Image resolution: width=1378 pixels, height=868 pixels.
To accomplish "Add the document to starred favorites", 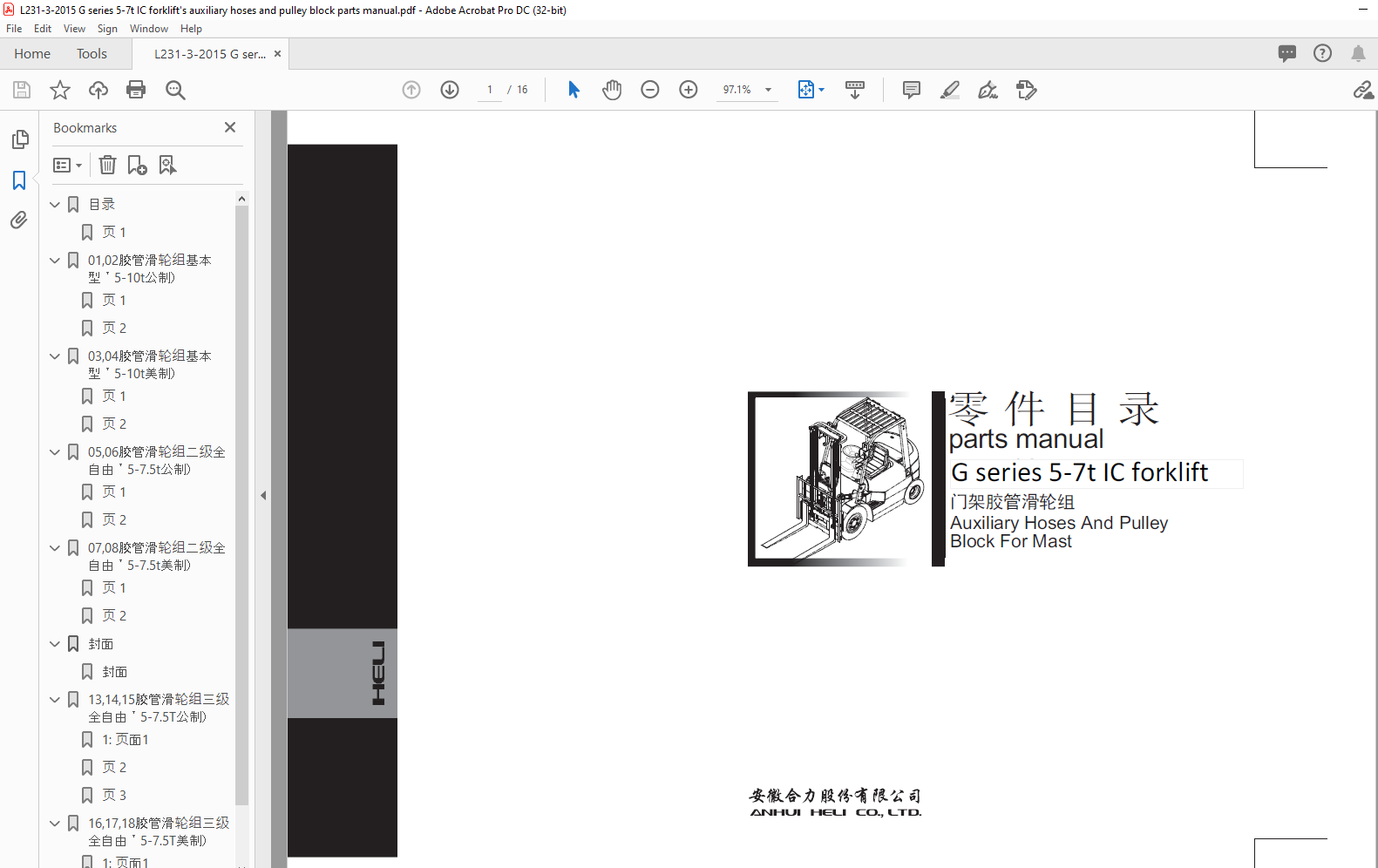I will (60, 90).
